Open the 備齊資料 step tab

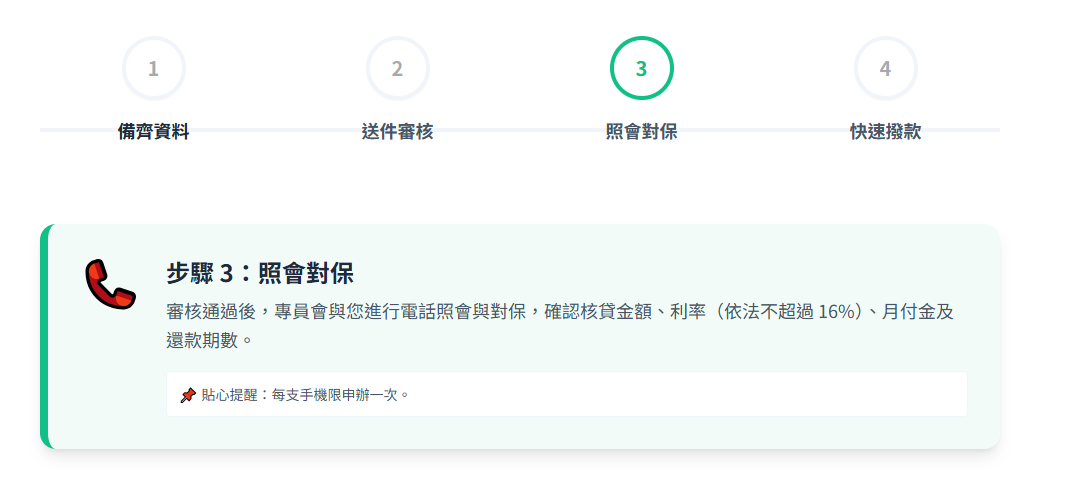pos(153,131)
